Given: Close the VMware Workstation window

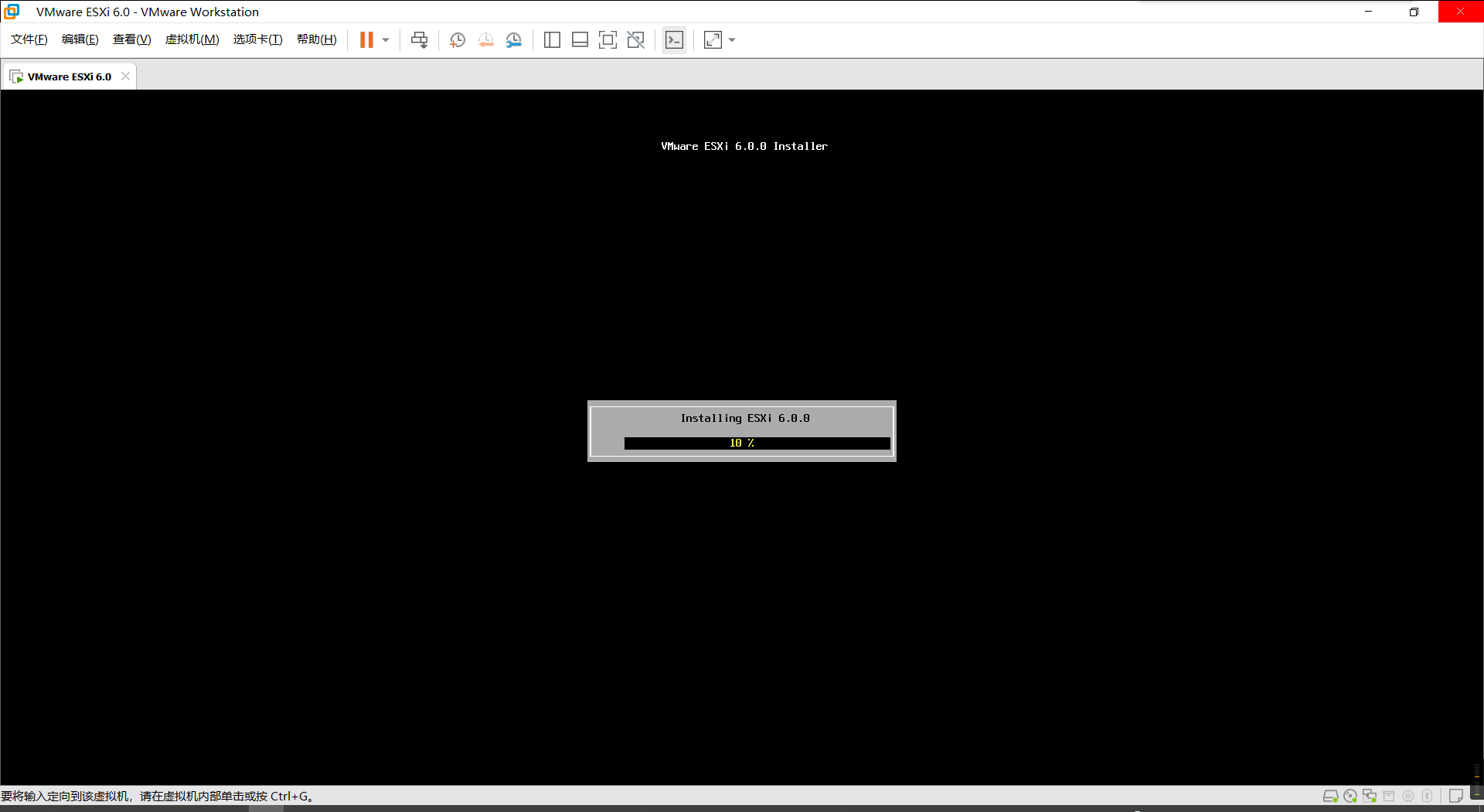Looking at the screenshot, I should pos(1460,12).
